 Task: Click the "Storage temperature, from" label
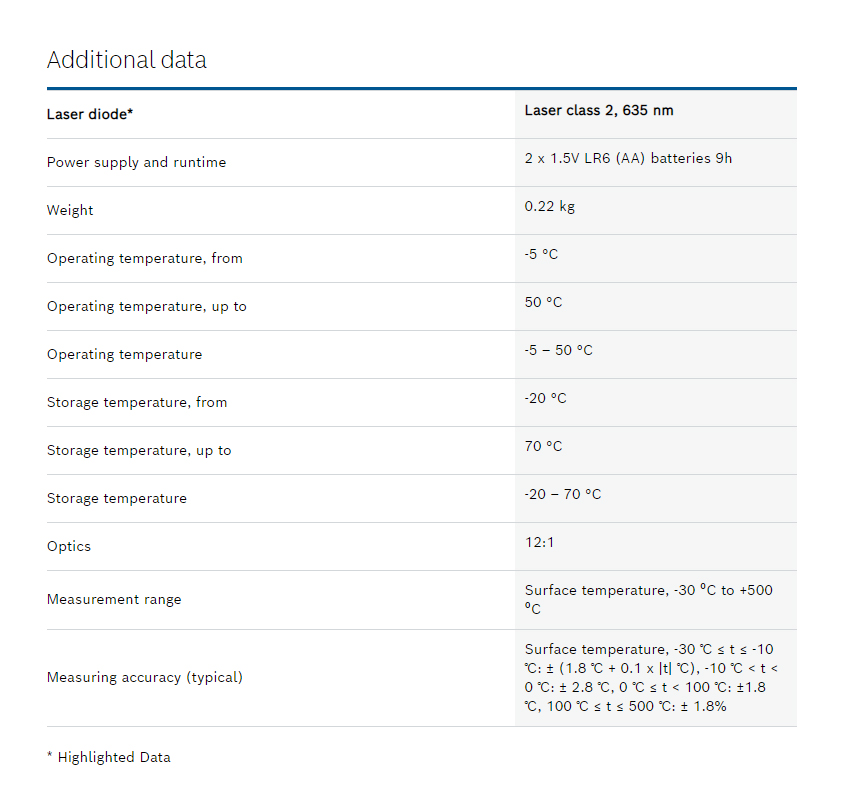tap(136, 402)
